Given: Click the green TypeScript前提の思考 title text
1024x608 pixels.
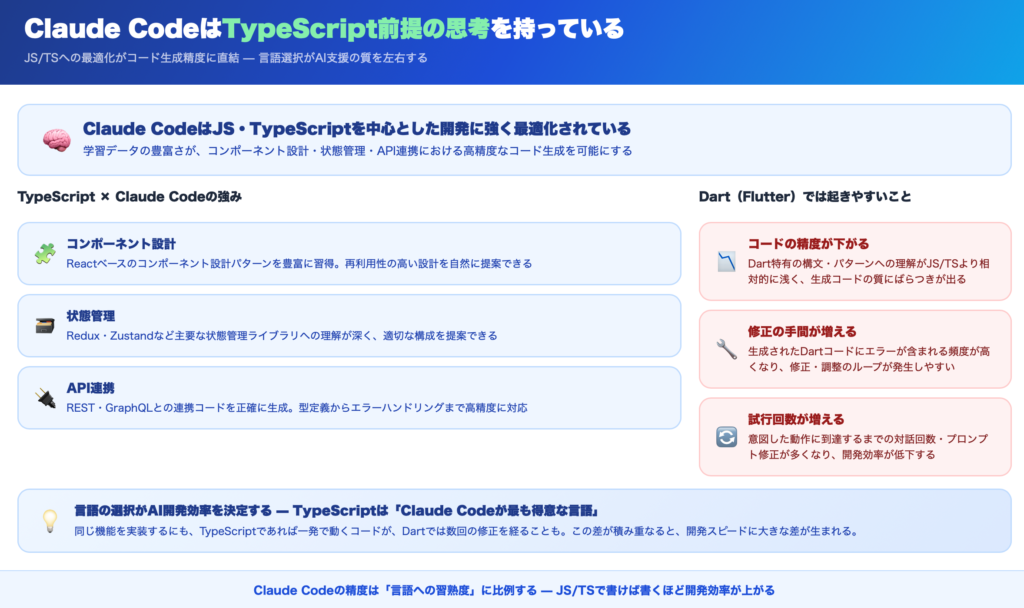Looking at the screenshot, I should (356, 29).
